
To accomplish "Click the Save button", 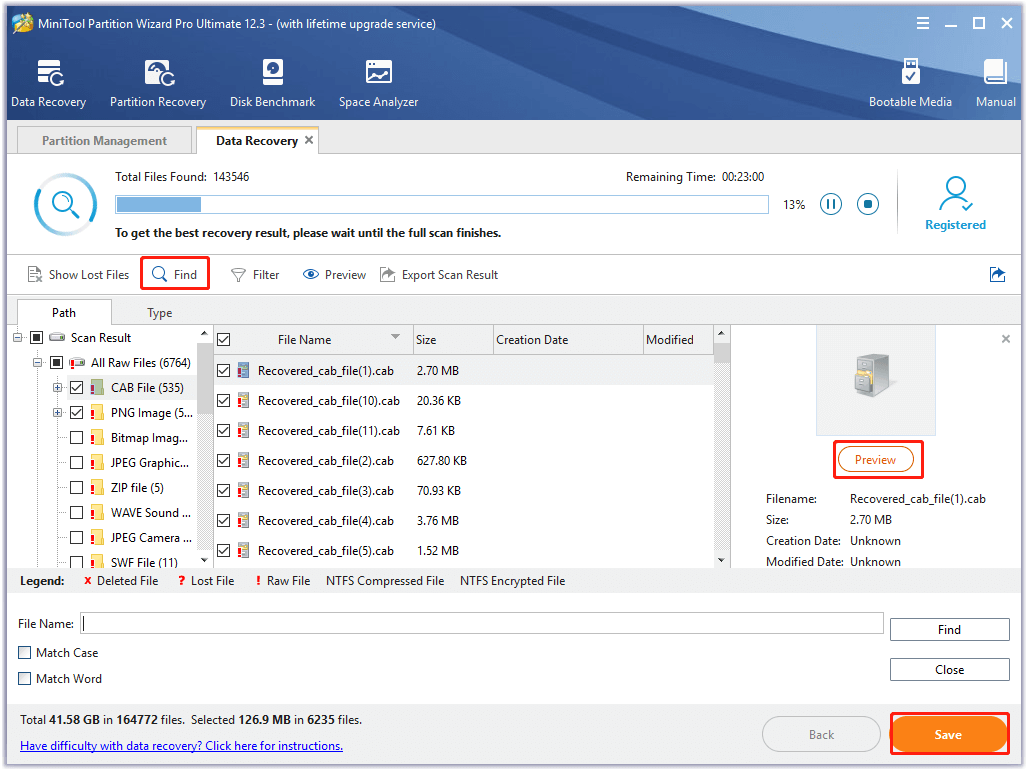I will point(948,733).
